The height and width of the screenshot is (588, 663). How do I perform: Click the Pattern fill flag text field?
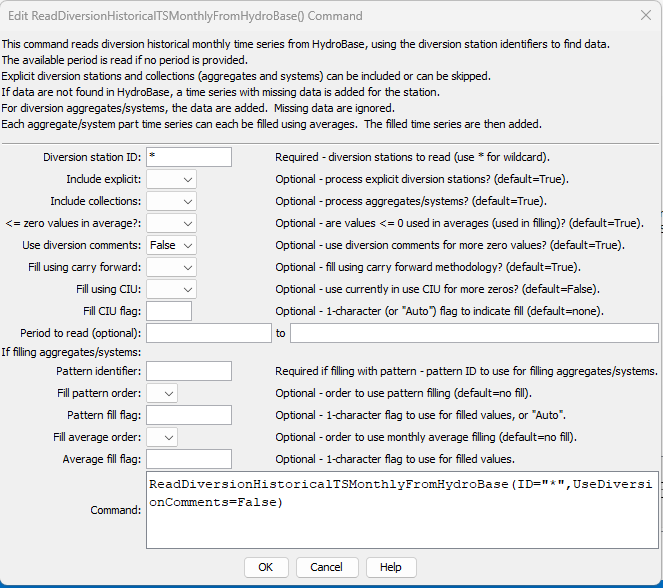tap(189, 415)
